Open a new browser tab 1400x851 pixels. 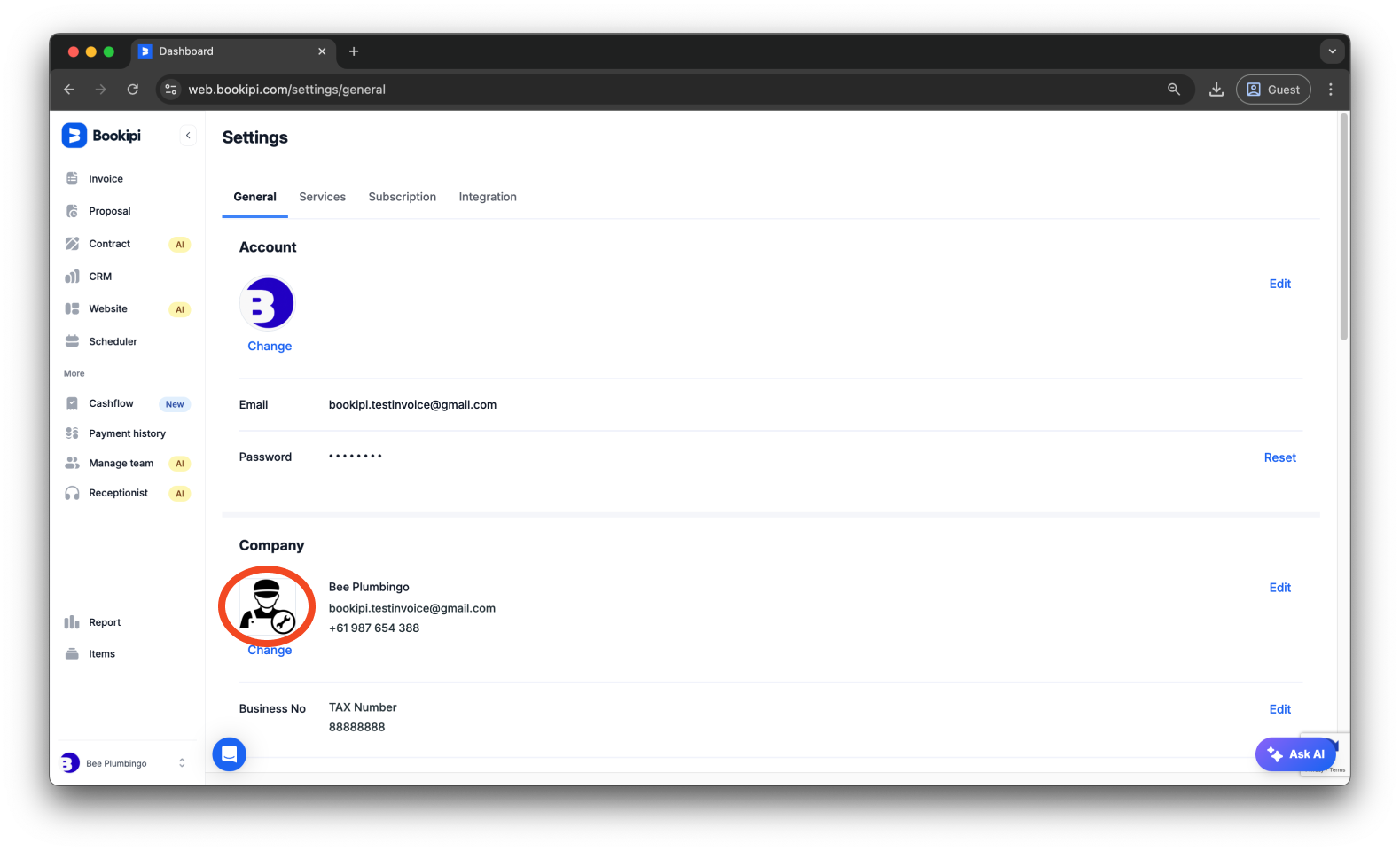pyautogui.click(x=354, y=51)
